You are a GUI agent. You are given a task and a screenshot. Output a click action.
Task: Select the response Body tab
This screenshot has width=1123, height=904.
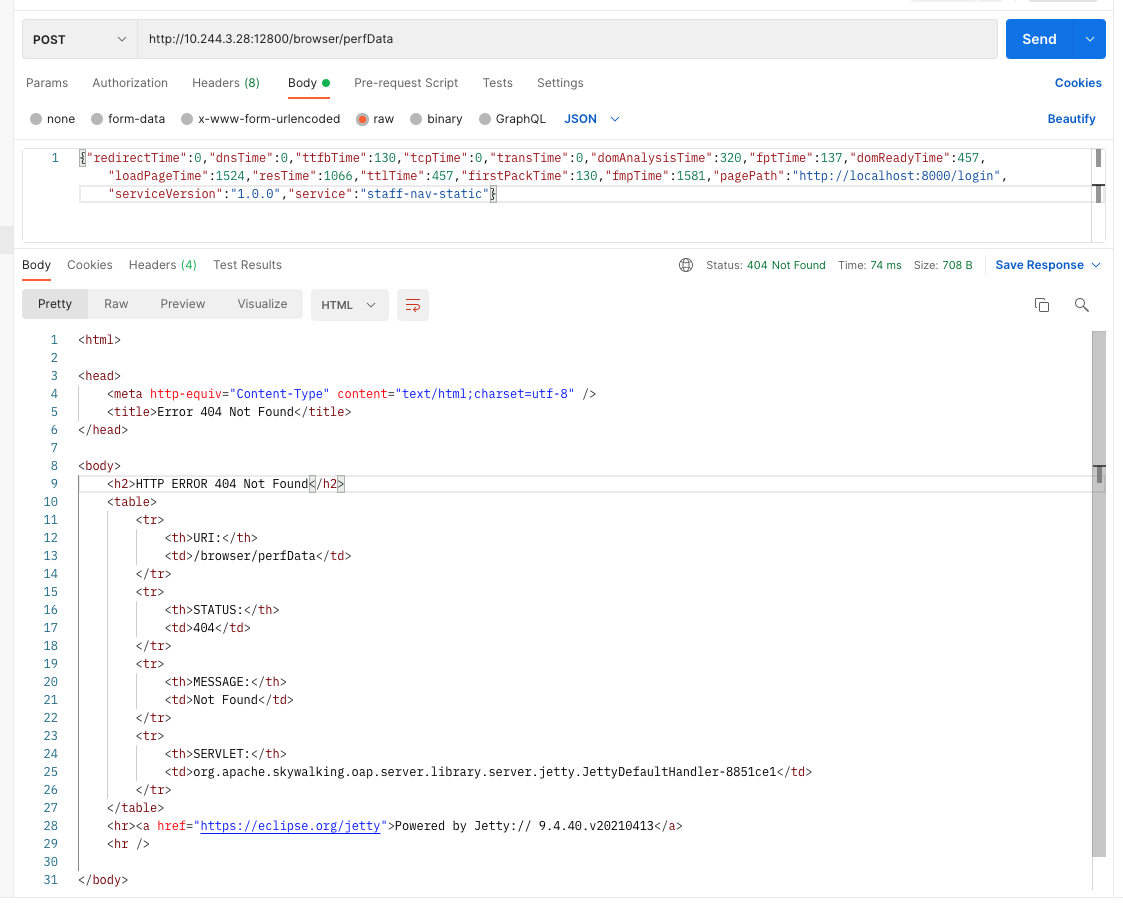coord(37,265)
